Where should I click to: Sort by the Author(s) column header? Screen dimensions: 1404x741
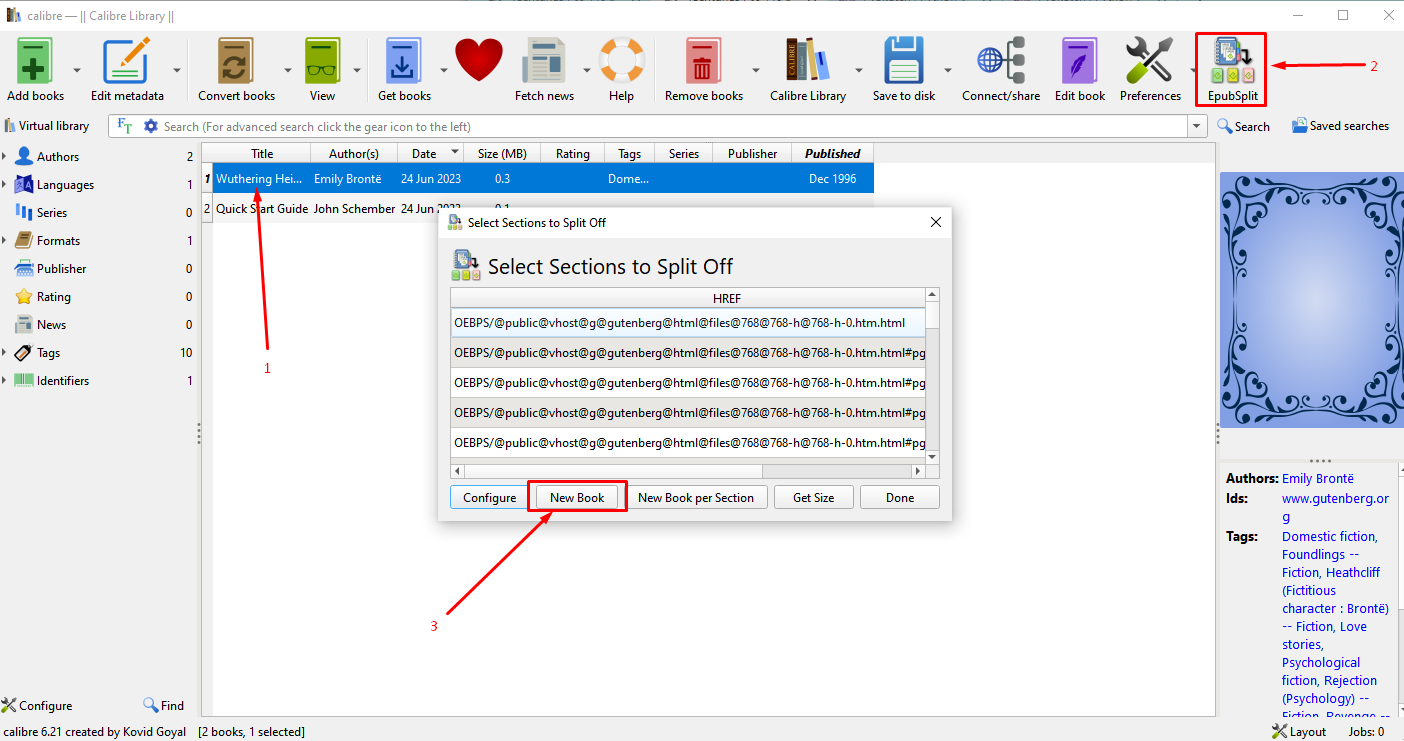(x=354, y=153)
